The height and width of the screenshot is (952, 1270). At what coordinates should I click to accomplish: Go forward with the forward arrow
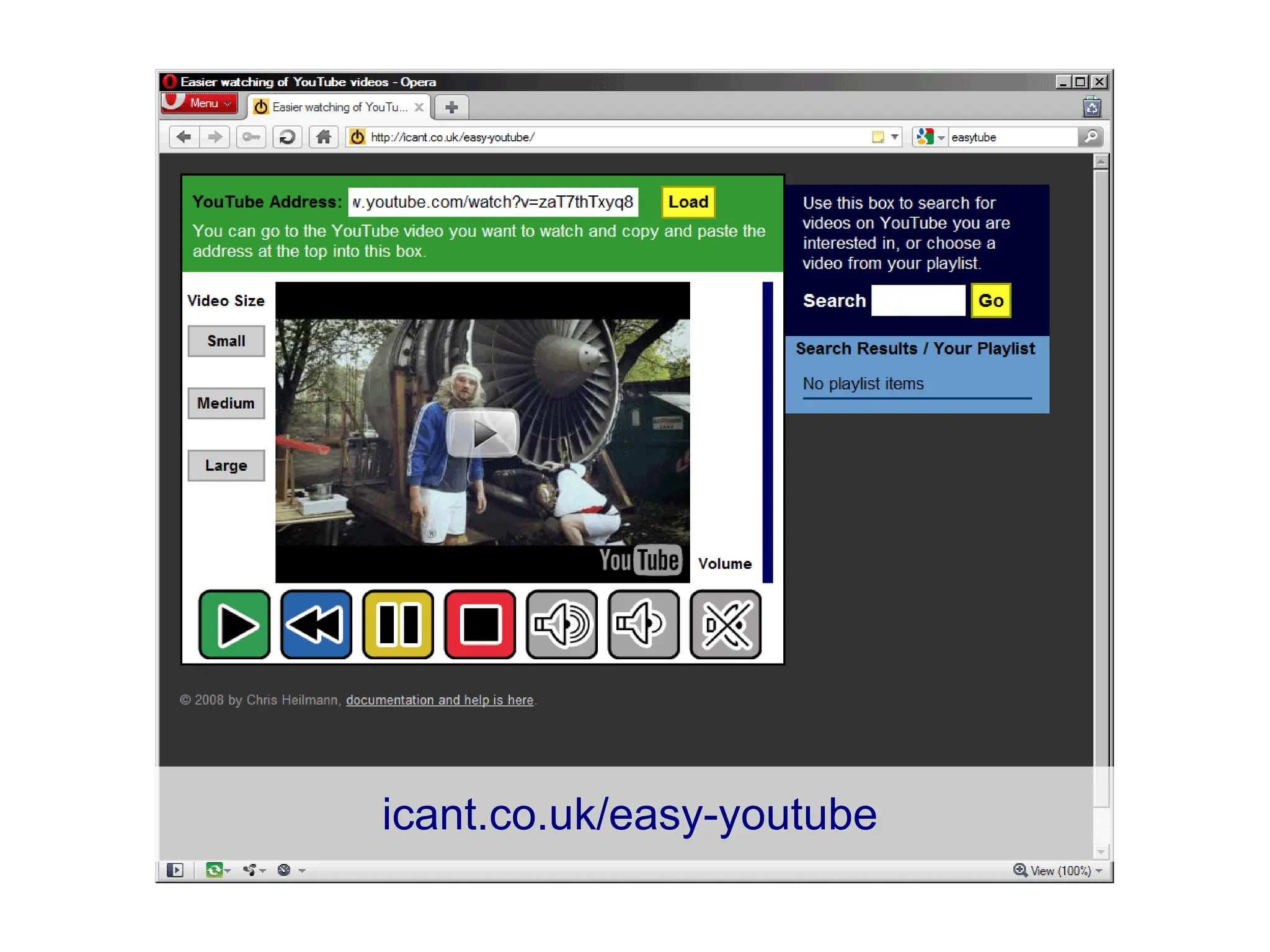pos(215,137)
